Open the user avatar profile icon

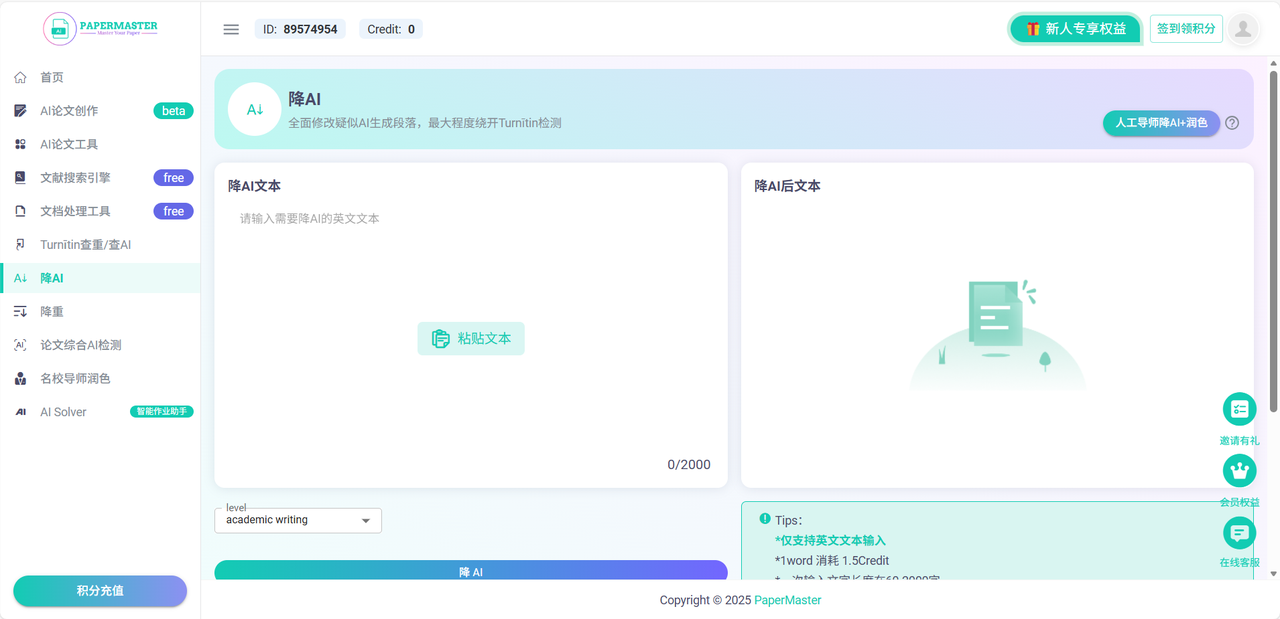[1243, 29]
